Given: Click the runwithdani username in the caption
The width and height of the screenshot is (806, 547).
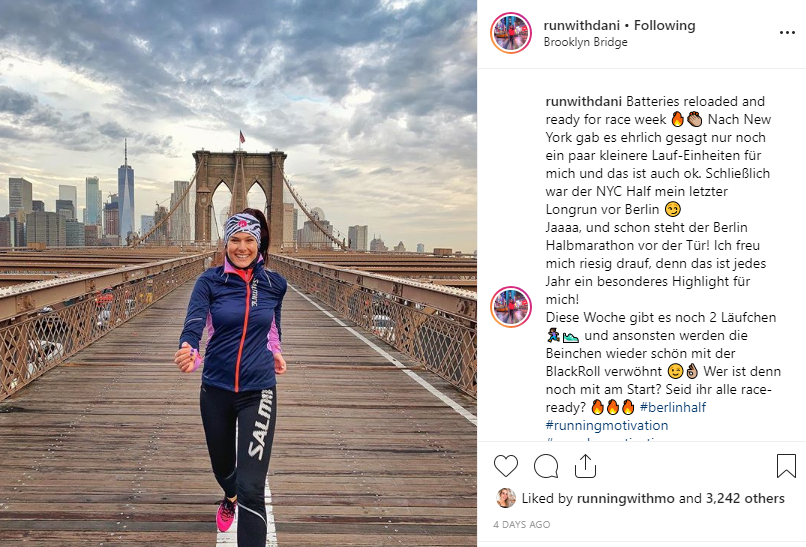Looking at the screenshot, I should pos(583,101).
